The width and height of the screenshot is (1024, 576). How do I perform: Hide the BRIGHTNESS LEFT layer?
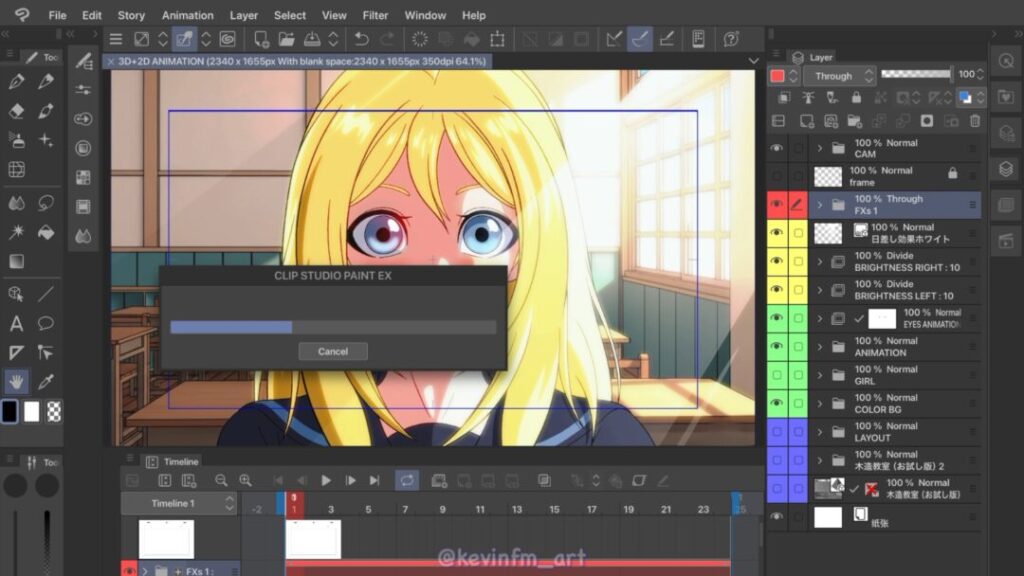click(776, 289)
